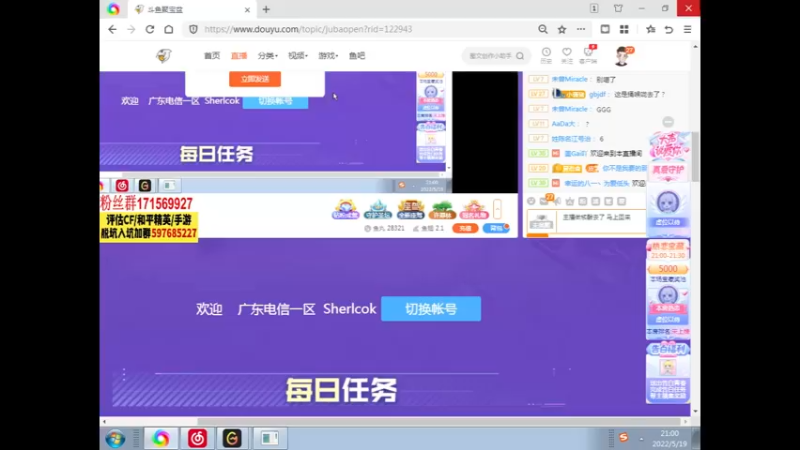Click the large blue 切换帐号 button
This screenshot has width=800, height=450.
point(431,309)
